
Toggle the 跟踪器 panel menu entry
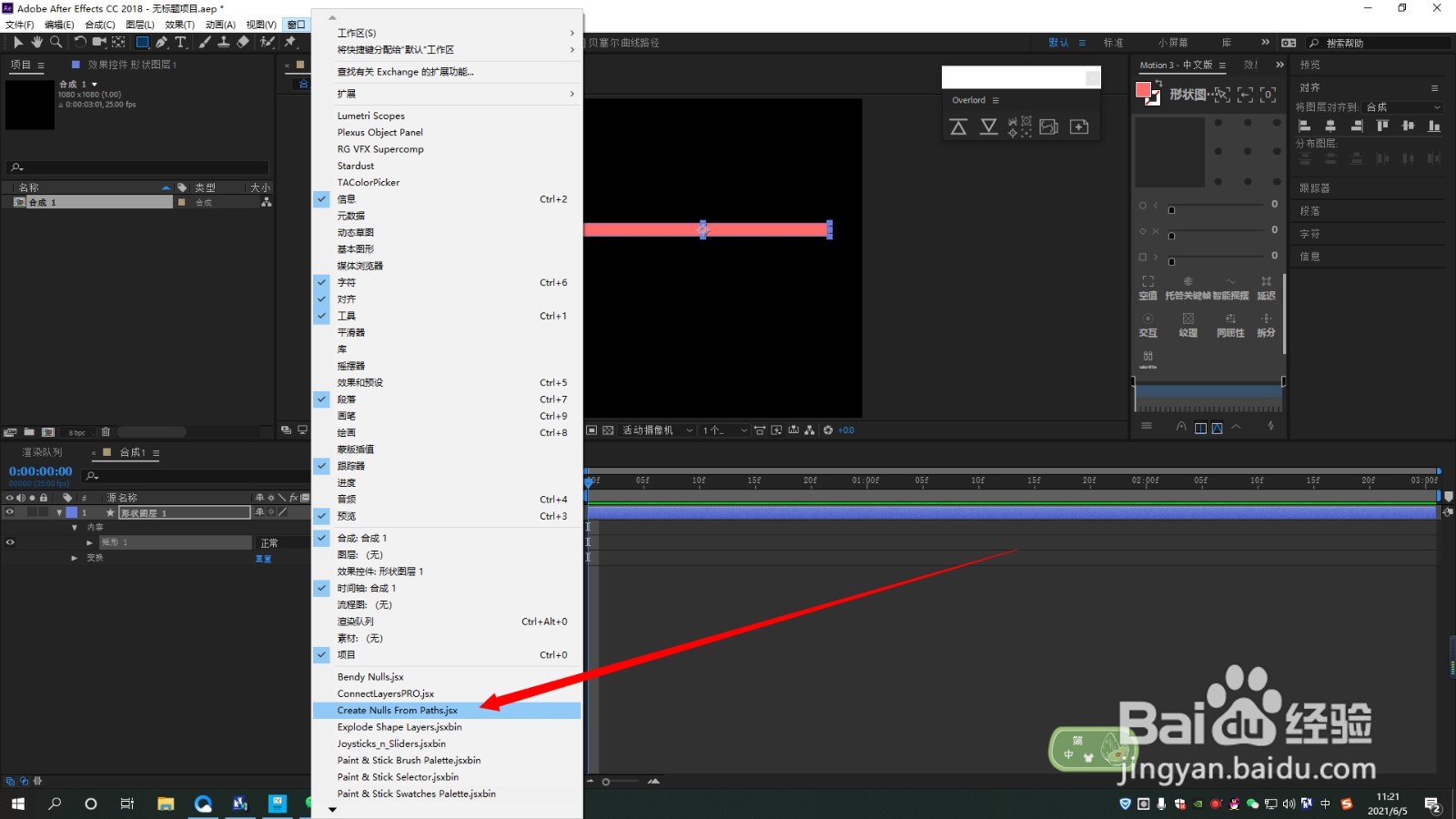(x=447, y=466)
